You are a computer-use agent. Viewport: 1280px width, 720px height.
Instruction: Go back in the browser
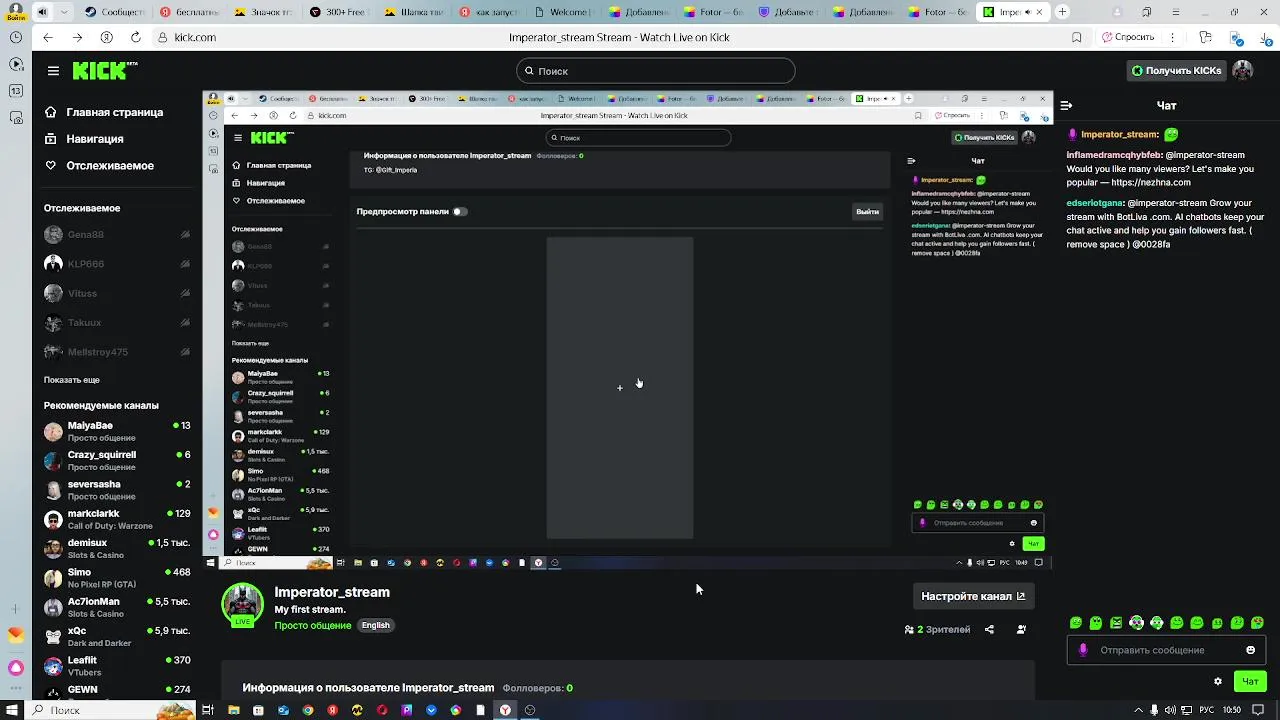coord(48,37)
